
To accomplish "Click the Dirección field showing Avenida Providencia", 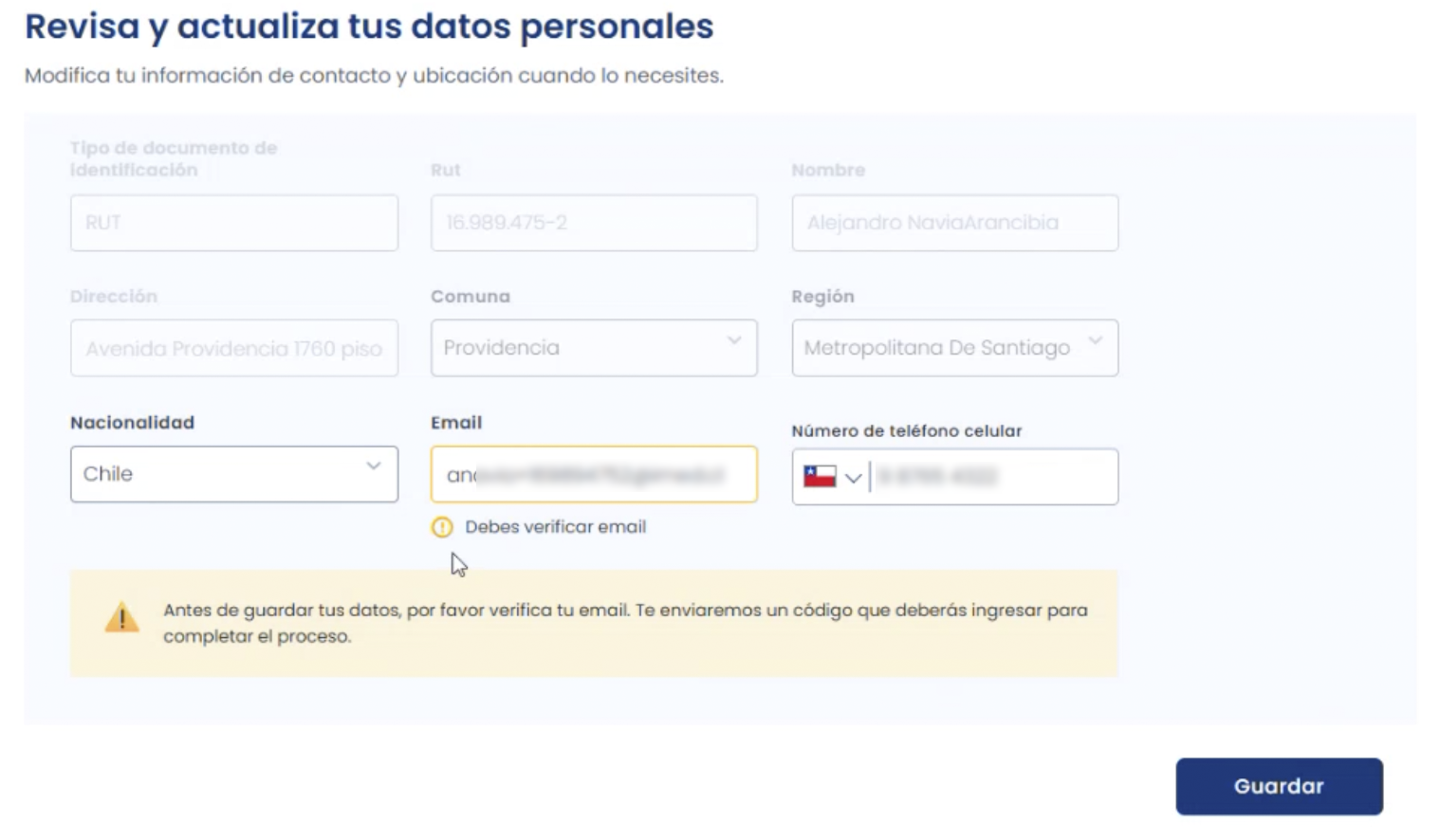I will [233, 348].
